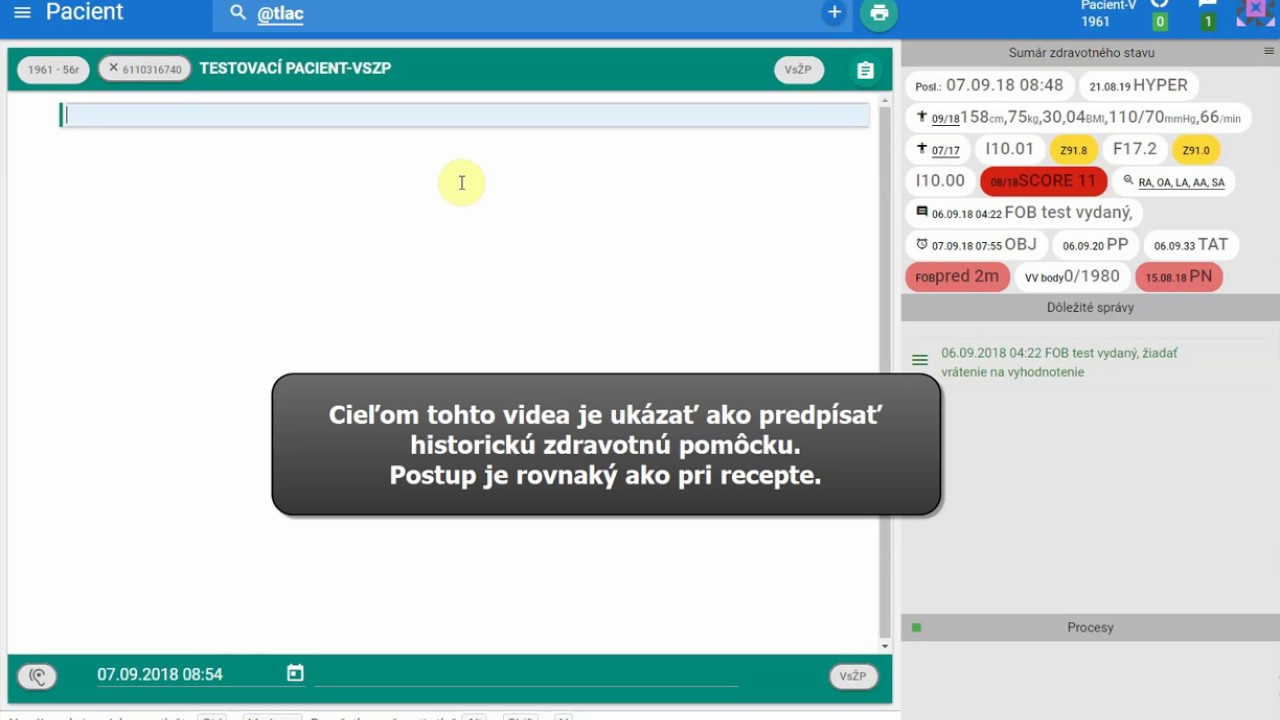Screen dimensions: 1280x720
Task: Click the VsZP chip in patient header
Action: click(x=798, y=69)
